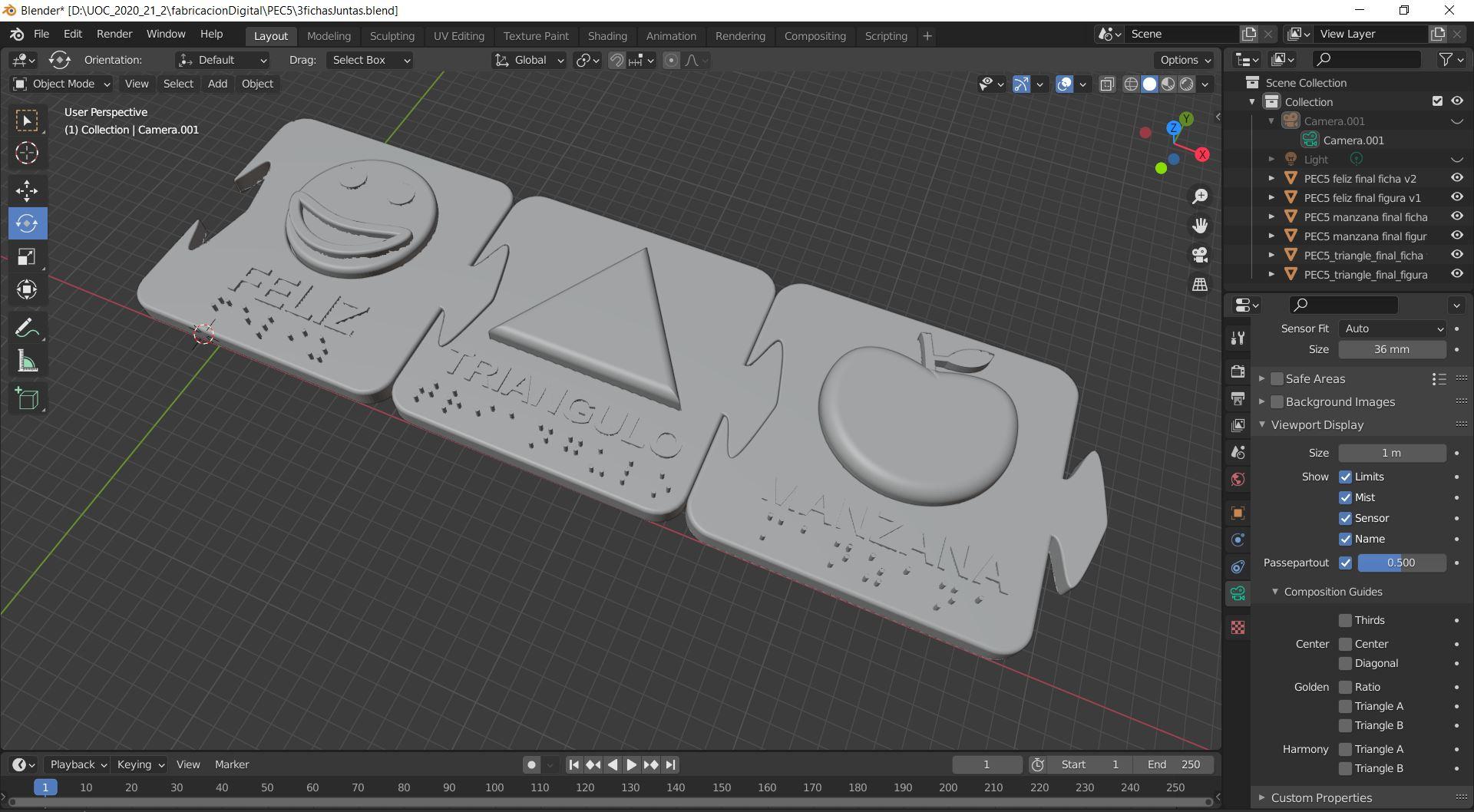Open the Render menu
The width and height of the screenshot is (1474, 812).
(114, 34)
